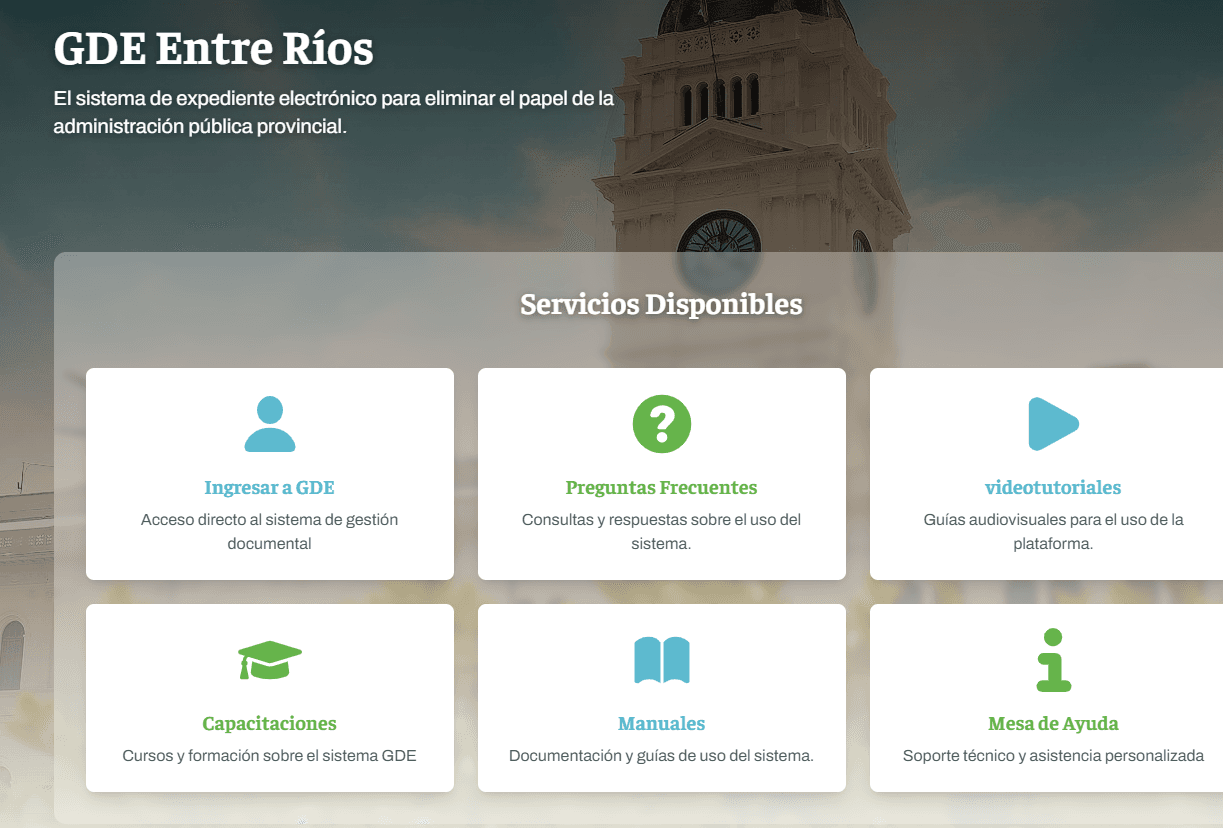Click the graduation cap Capacitaciones icon
The height and width of the screenshot is (828, 1223).
[x=270, y=660]
